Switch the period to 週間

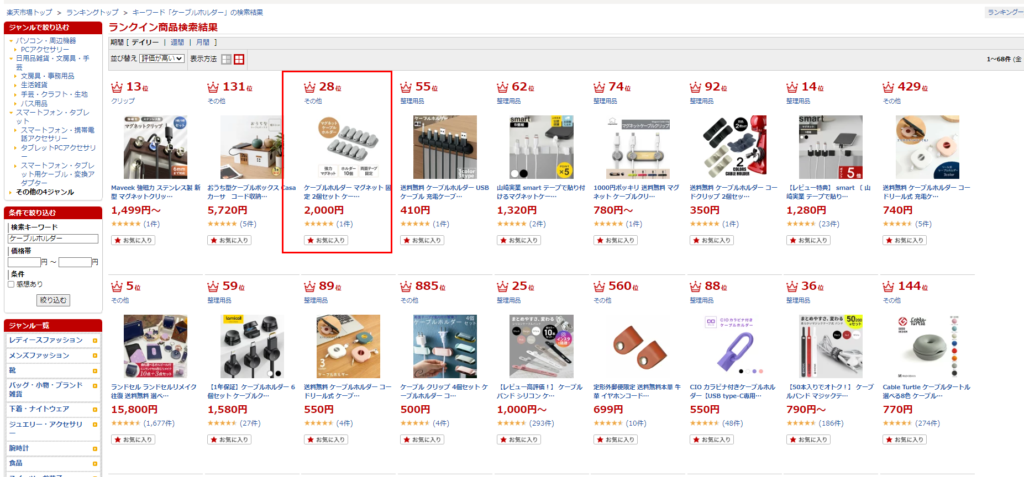coord(177,42)
